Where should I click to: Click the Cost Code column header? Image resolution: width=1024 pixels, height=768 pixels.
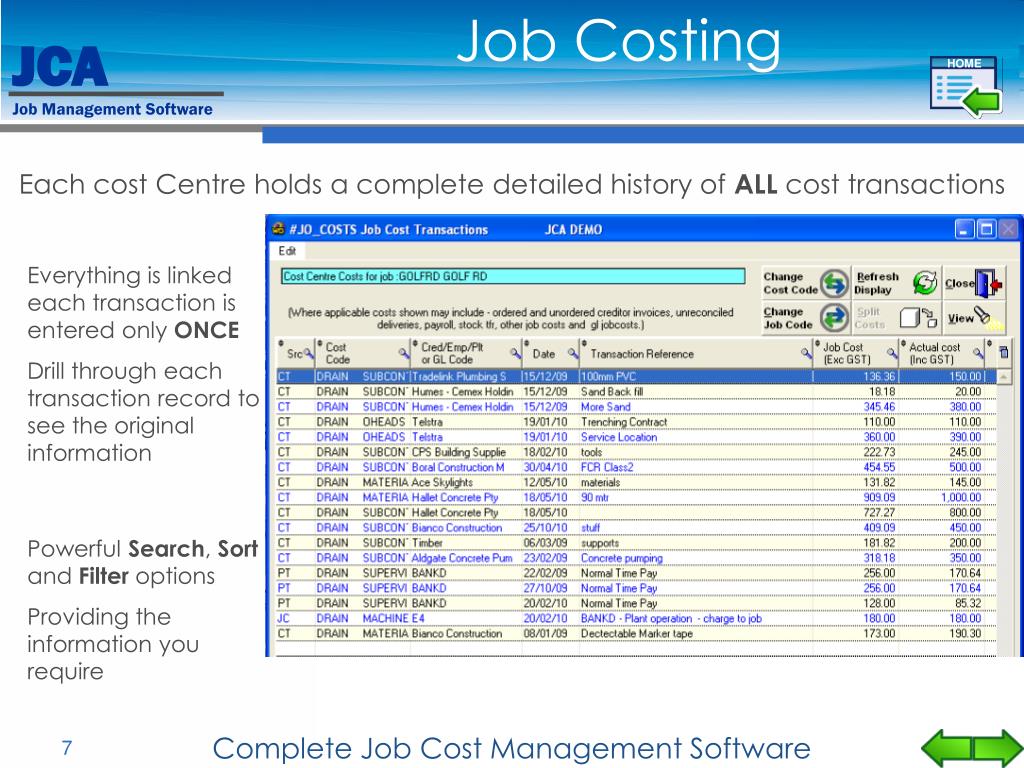point(362,353)
